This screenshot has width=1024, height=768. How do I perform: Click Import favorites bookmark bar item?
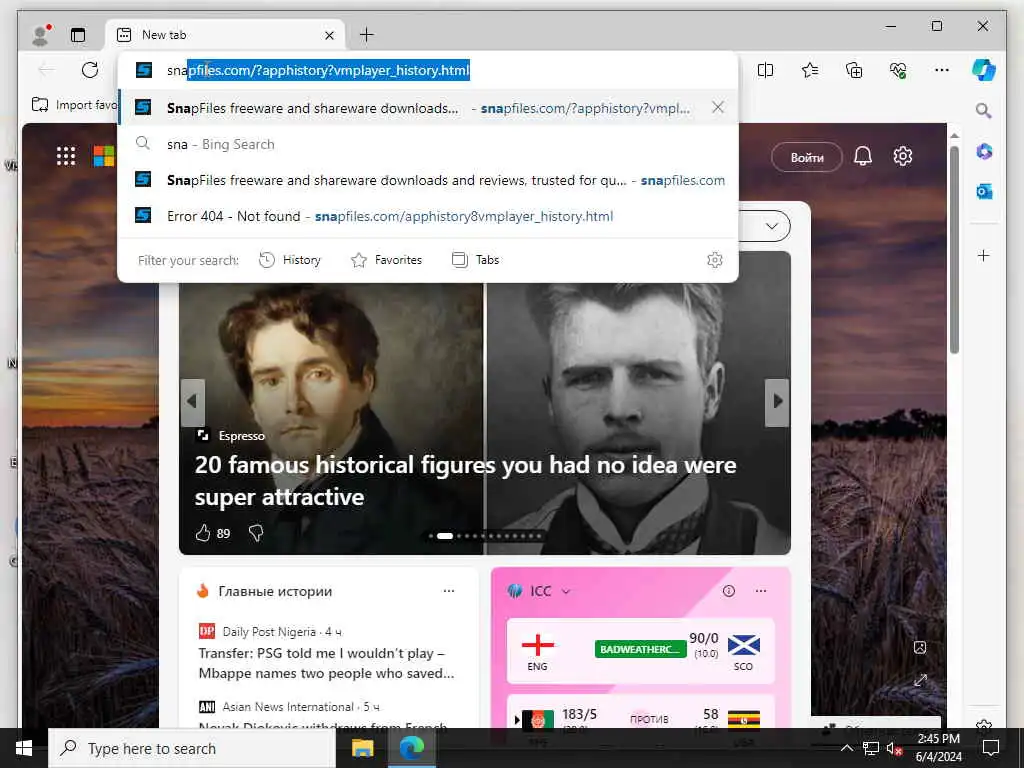pyautogui.click(x=74, y=104)
